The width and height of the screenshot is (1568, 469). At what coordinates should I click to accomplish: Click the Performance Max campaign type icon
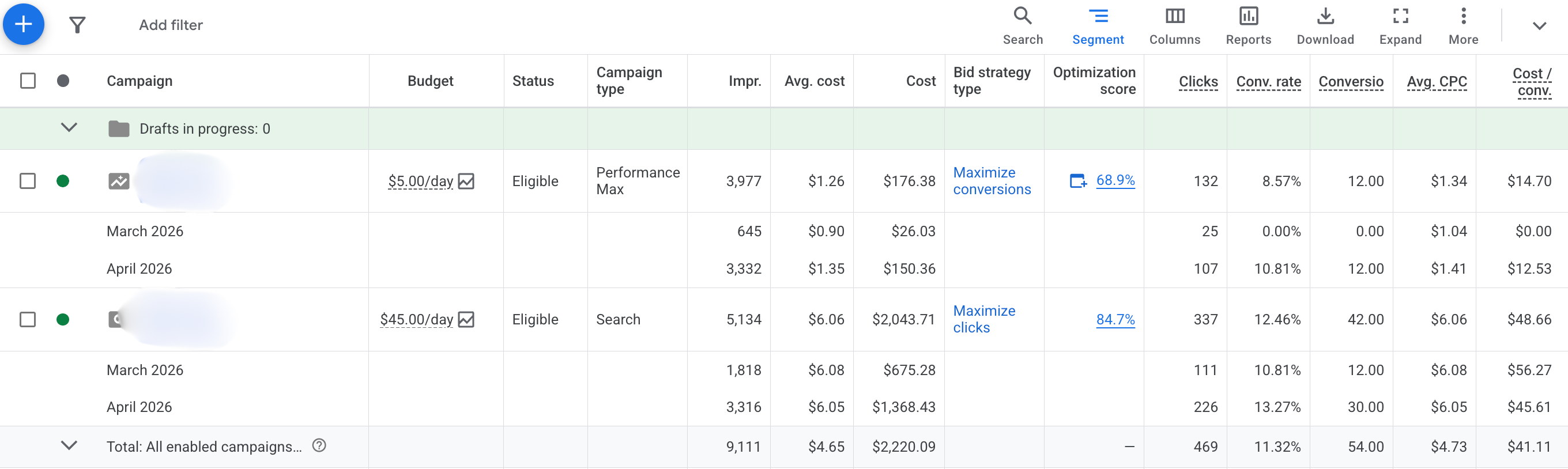[x=119, y=181]
